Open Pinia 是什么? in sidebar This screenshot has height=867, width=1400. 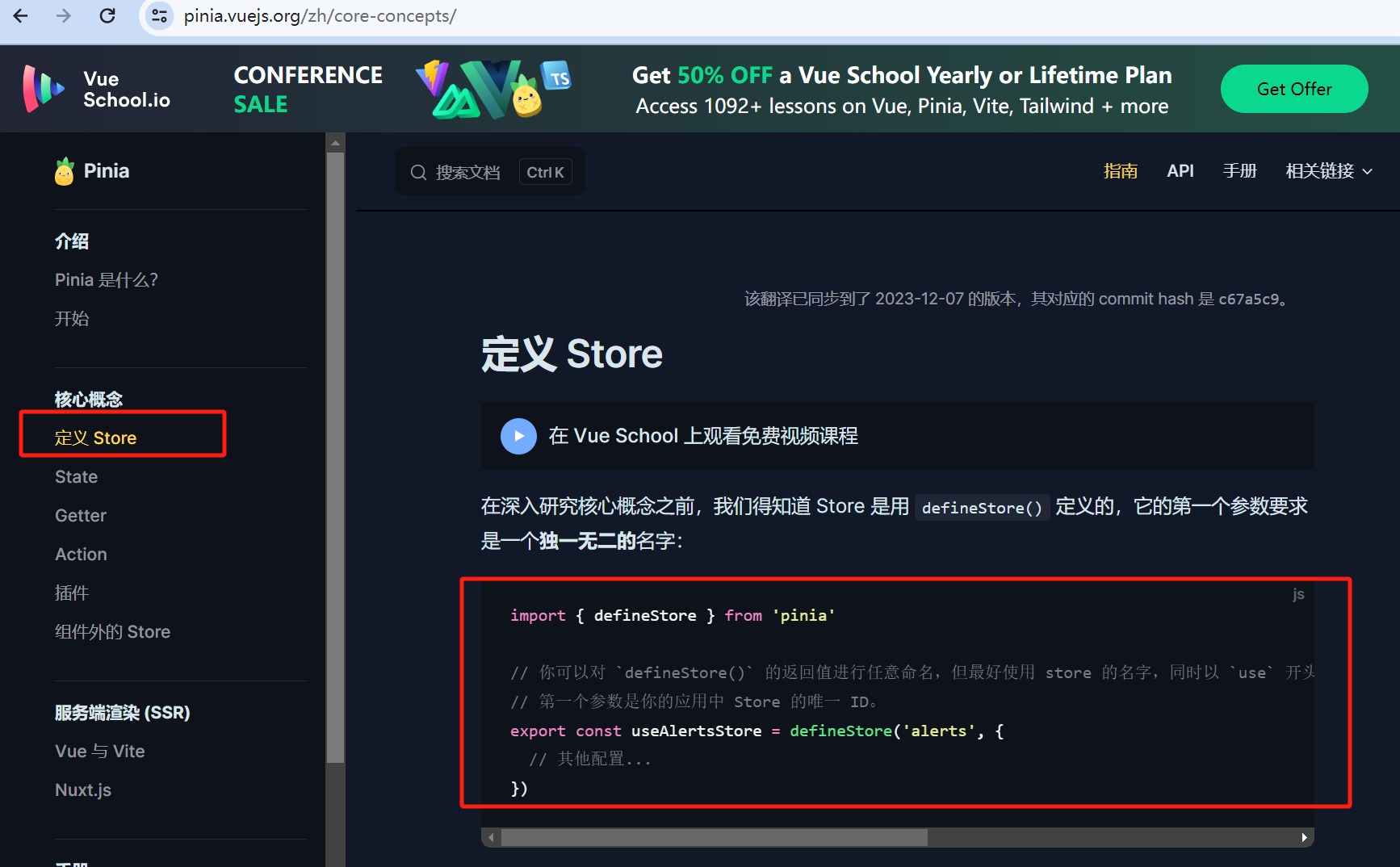tap(106, 279)
